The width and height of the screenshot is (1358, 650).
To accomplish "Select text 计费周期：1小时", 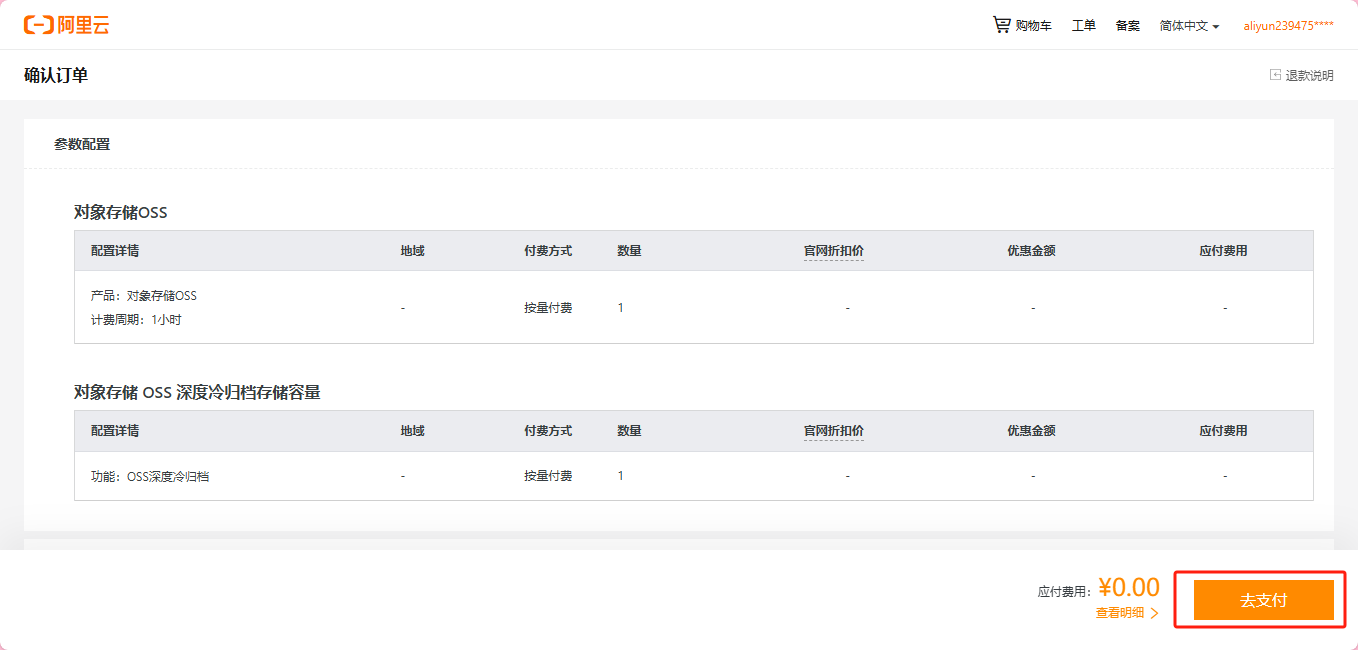I will pos(136,320).
